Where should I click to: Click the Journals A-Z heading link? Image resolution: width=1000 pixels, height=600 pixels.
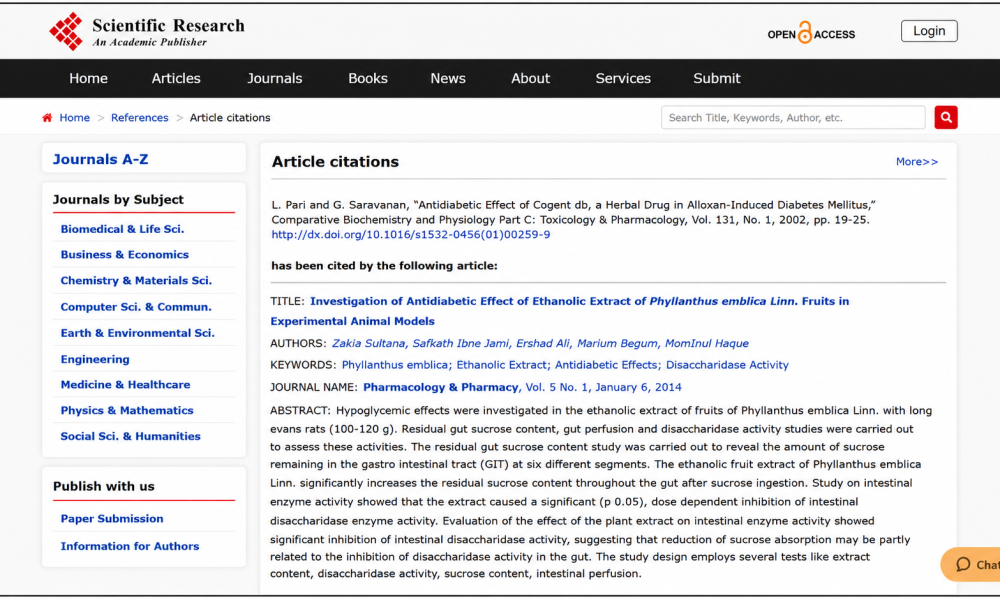click(x=100, y=159)
